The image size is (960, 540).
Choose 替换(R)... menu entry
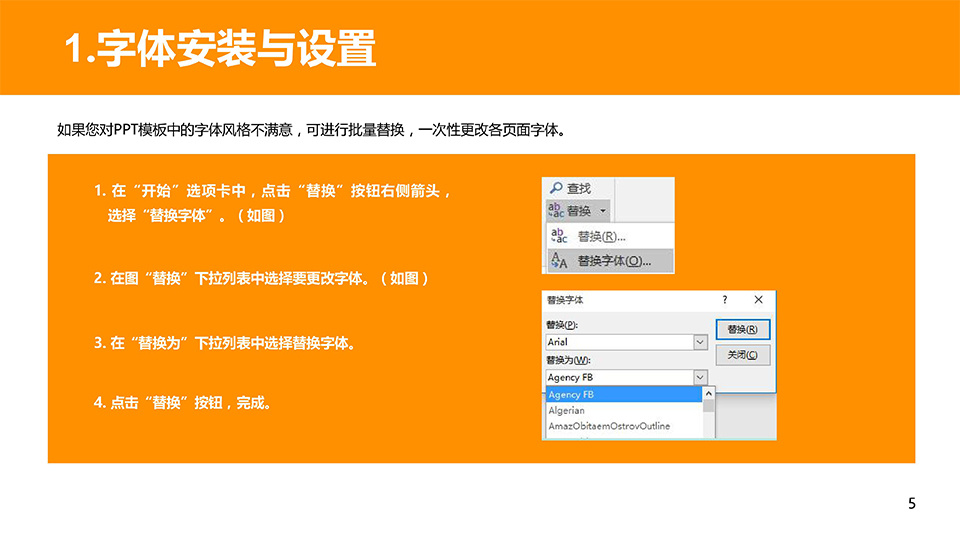click(602, 237)
